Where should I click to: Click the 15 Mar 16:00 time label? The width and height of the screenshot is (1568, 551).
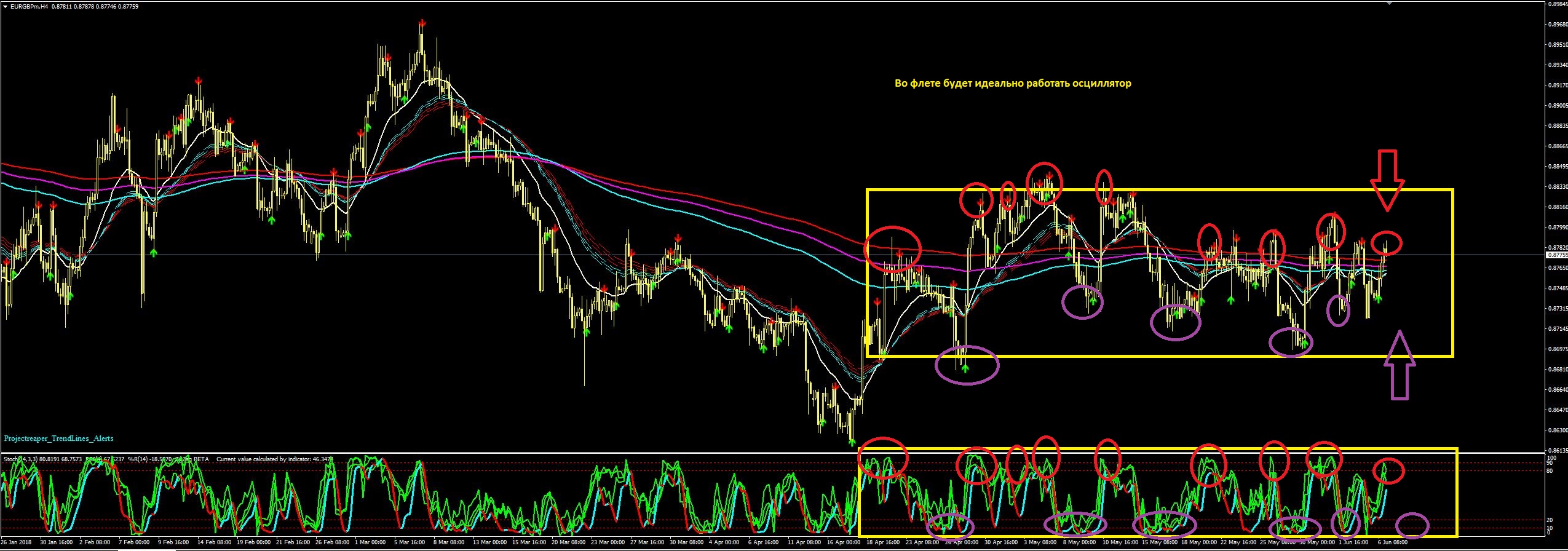point(529,542)
